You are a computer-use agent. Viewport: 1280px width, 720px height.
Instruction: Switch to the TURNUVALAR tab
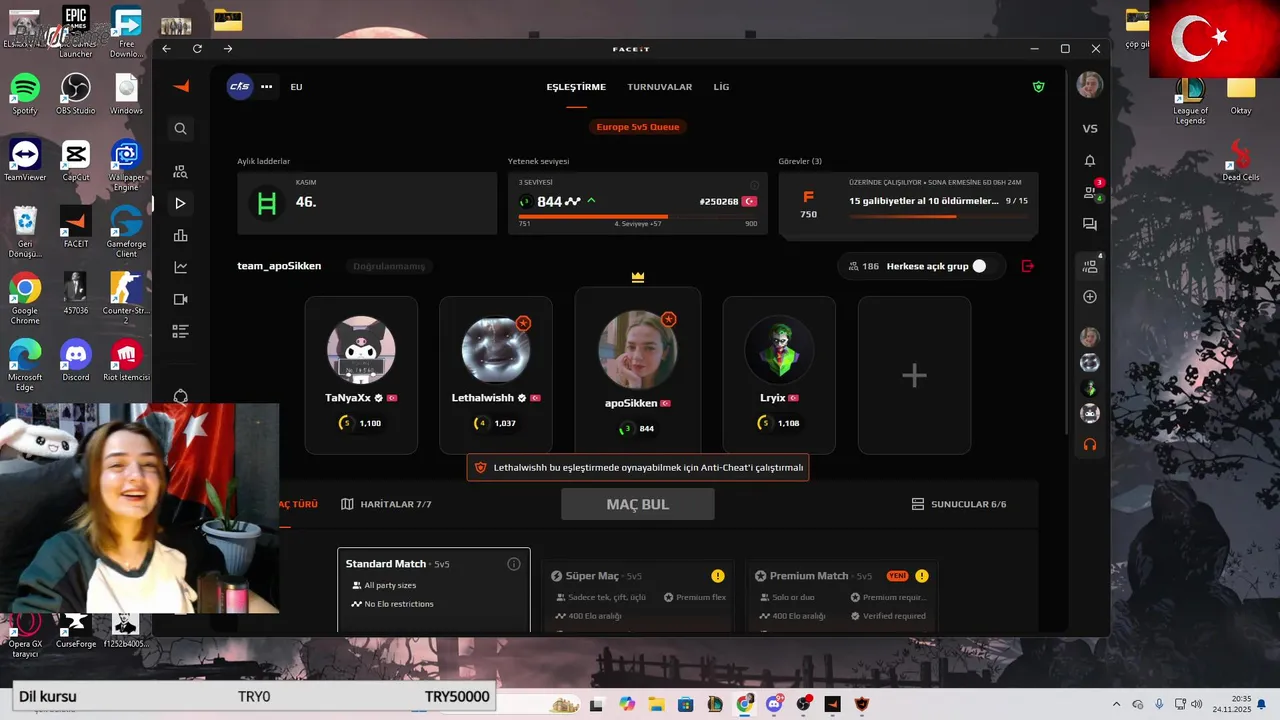pos(660,87)
